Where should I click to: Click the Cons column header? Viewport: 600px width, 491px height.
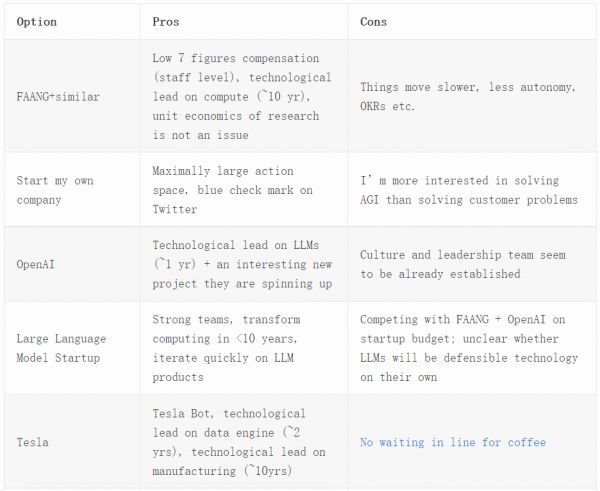click(374, 22)
